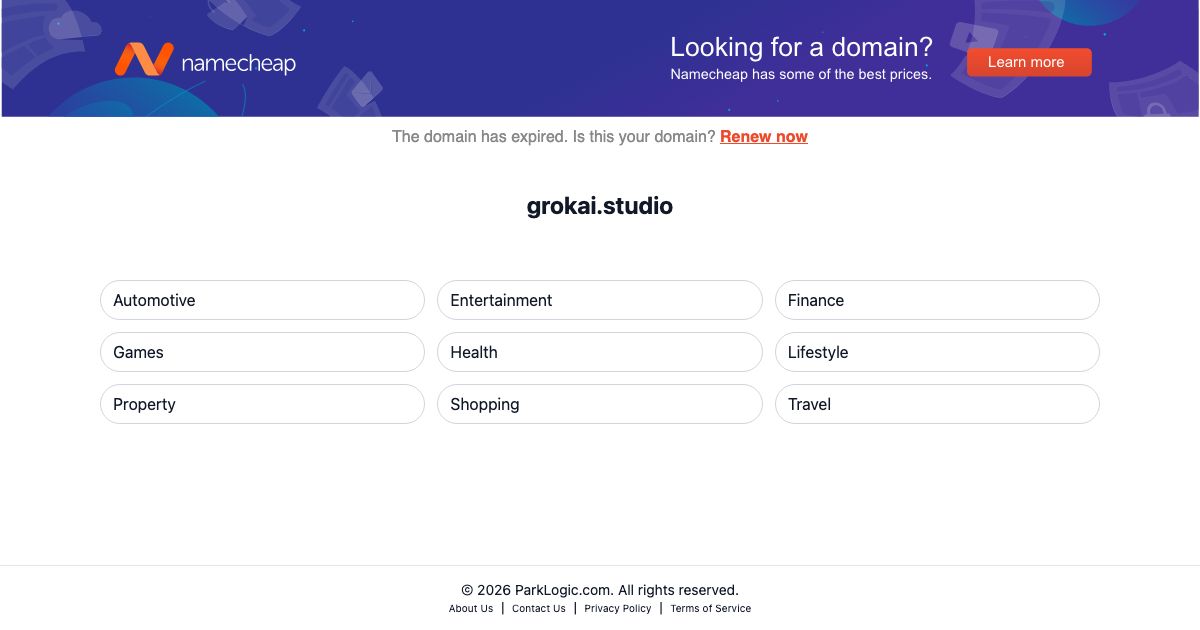Open the Finance category
This screenshot has height=630, width=1200.
[937, 300]
